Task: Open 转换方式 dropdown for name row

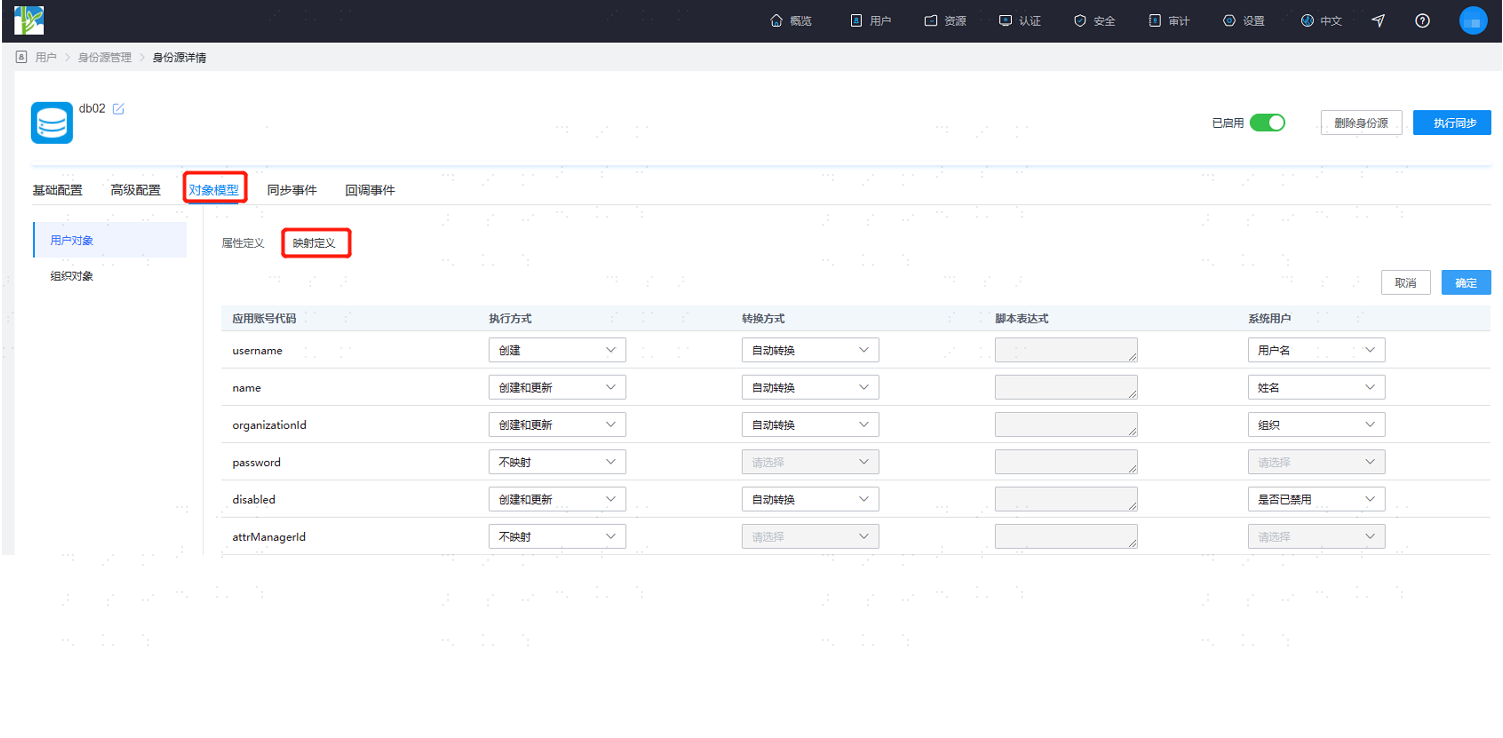Action: [x=810, y=387]
